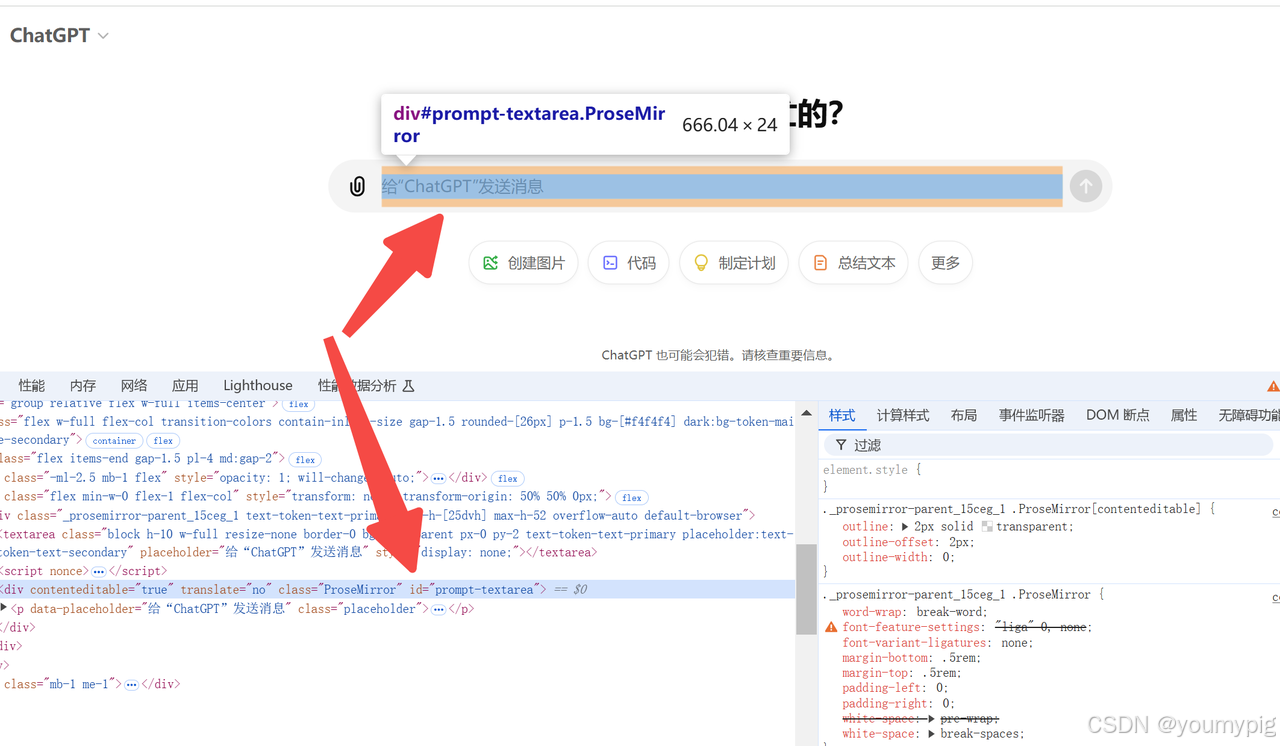Click flex badge on the min-w-0 flex-1 row

(631, 498)
